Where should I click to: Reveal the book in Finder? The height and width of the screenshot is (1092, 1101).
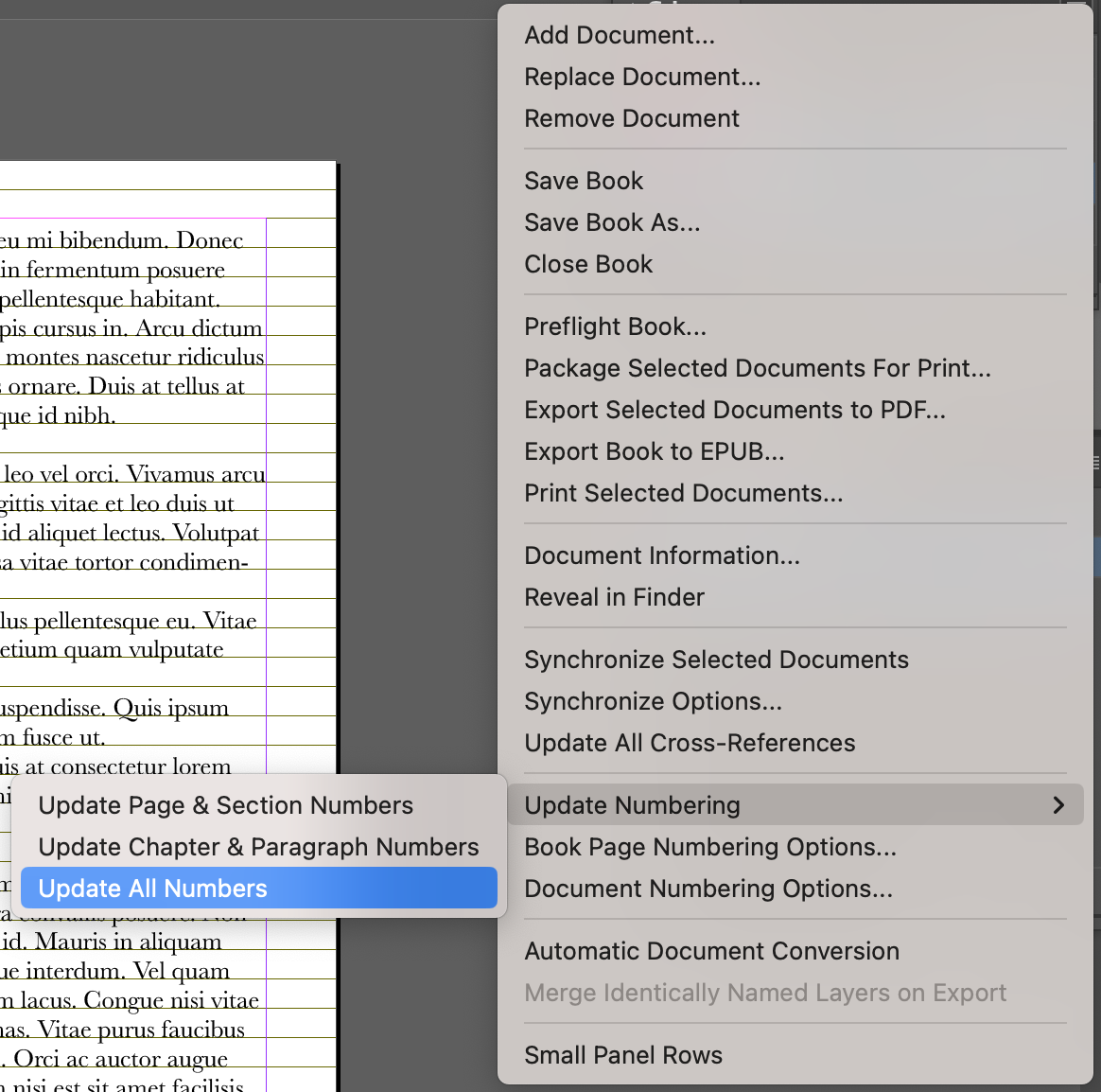click(x=614, y=596)
